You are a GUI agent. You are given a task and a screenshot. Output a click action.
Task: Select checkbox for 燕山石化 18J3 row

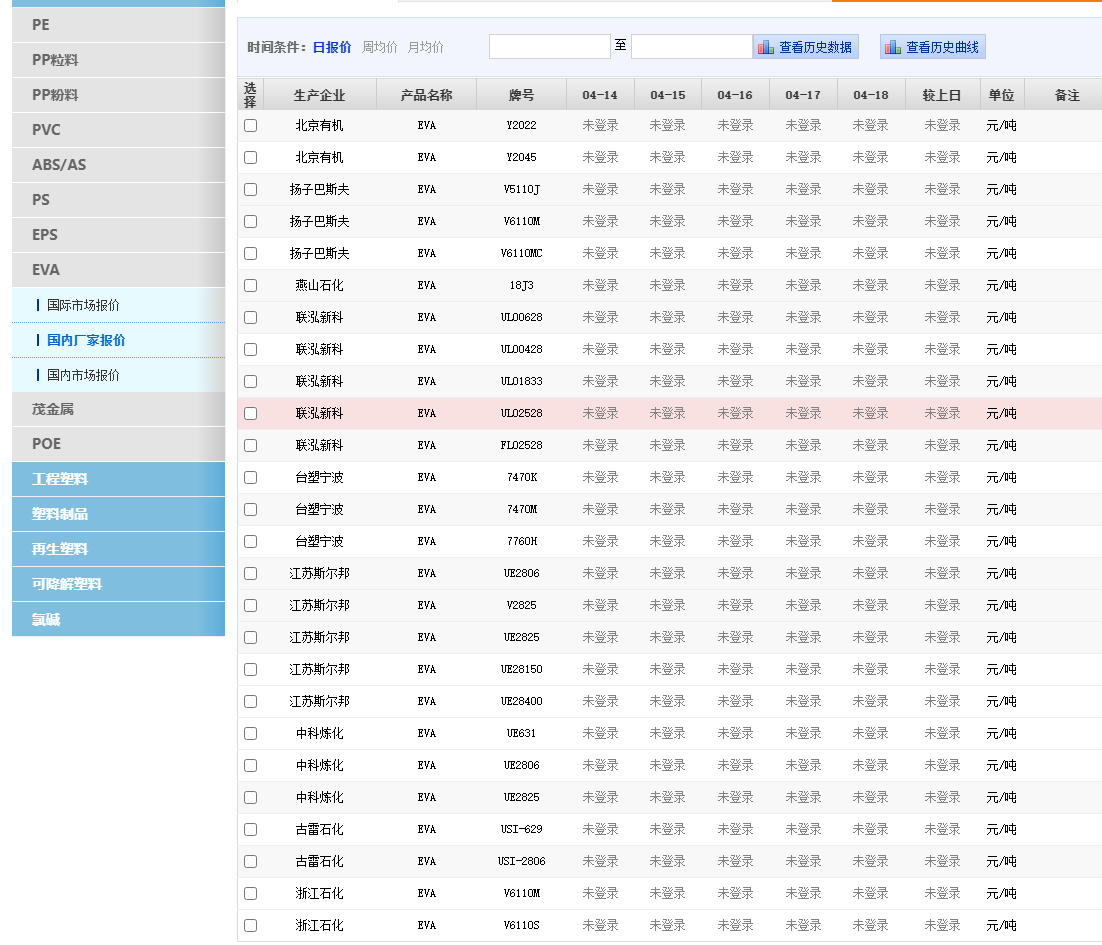(250, 285)
